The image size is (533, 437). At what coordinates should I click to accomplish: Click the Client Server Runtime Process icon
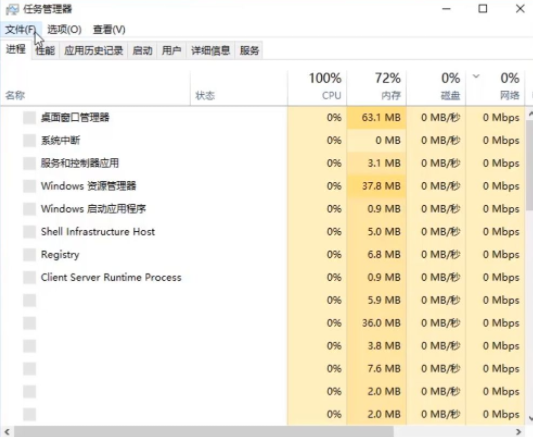click(30, 277)
